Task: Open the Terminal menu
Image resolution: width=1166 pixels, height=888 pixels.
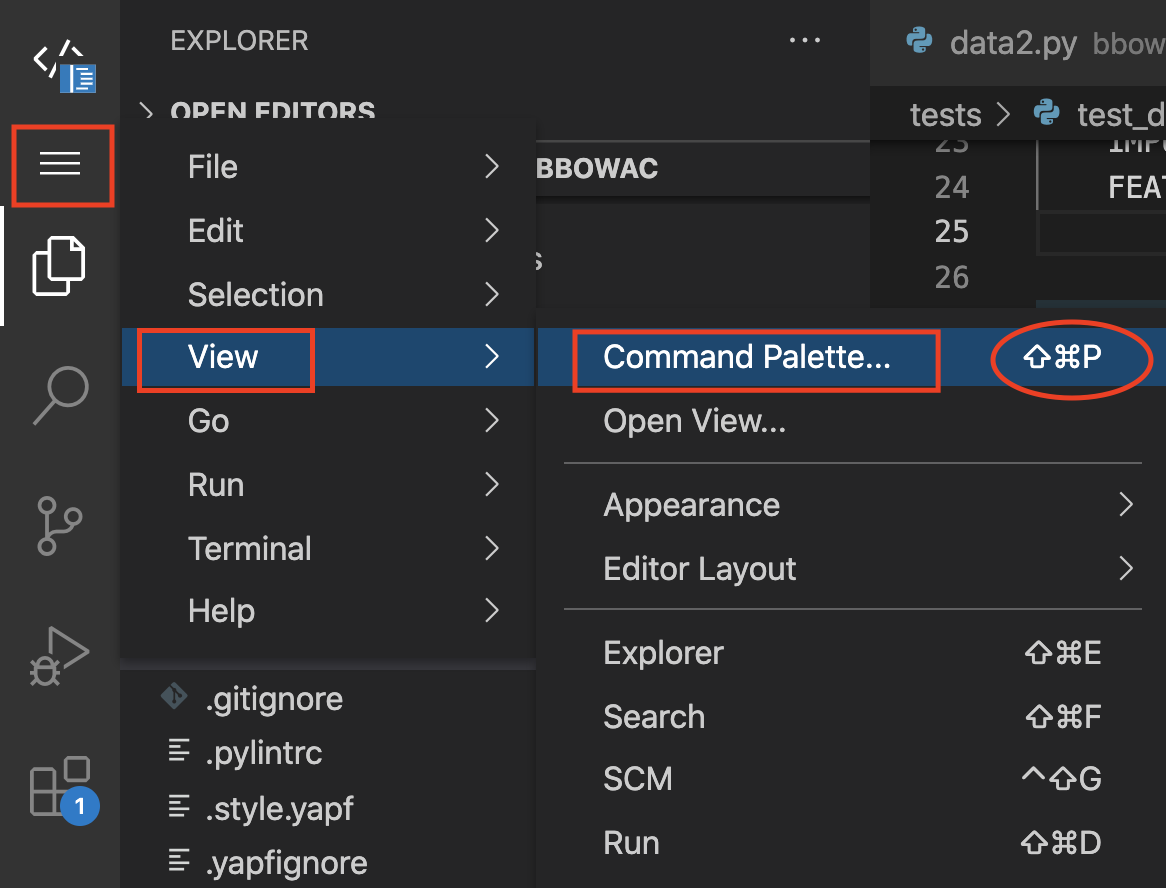Action: [249, 548]
